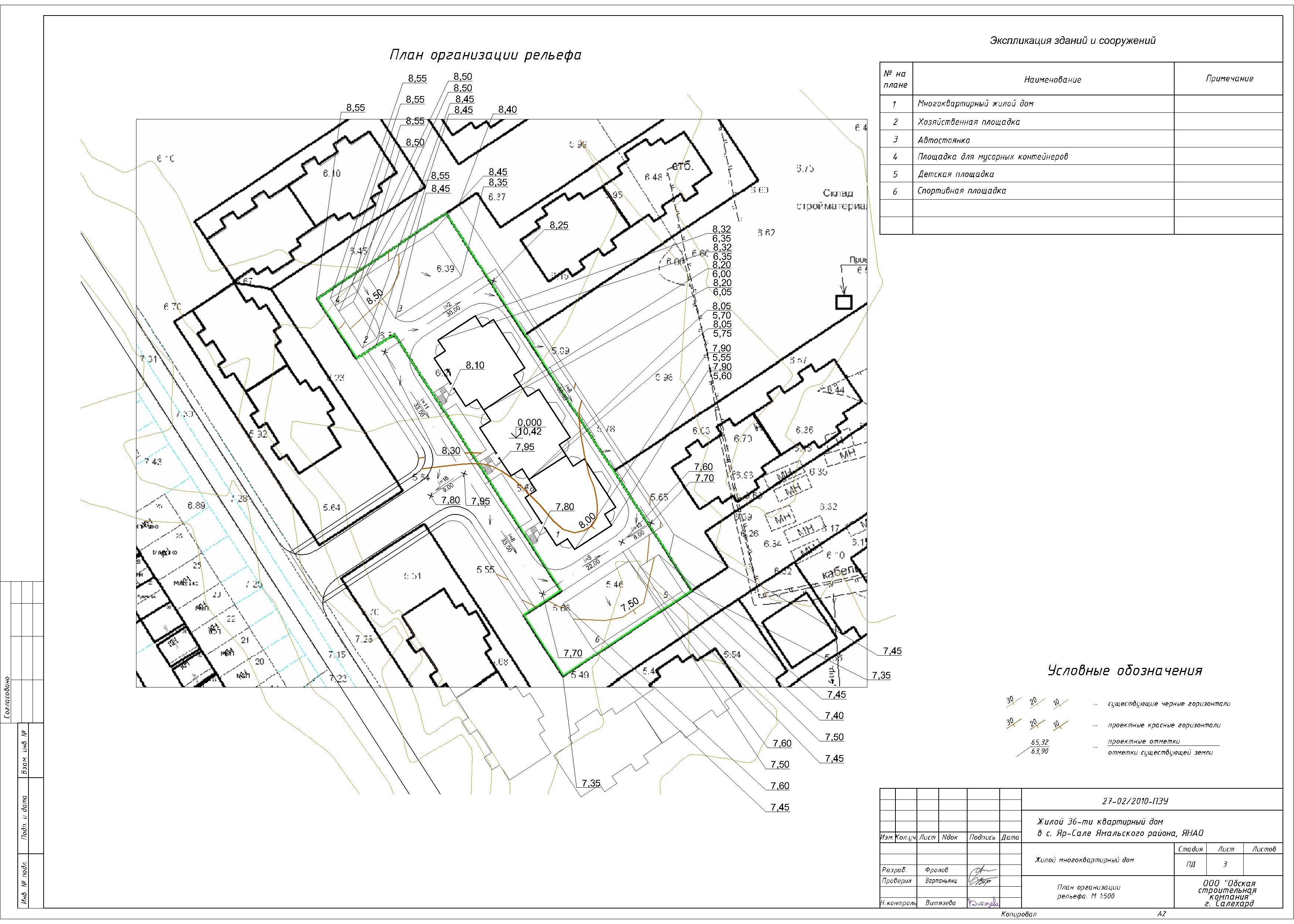Select the vertical 'Согласовано' label
This screenshot has width=1294, height=924.
click(7, 697)
